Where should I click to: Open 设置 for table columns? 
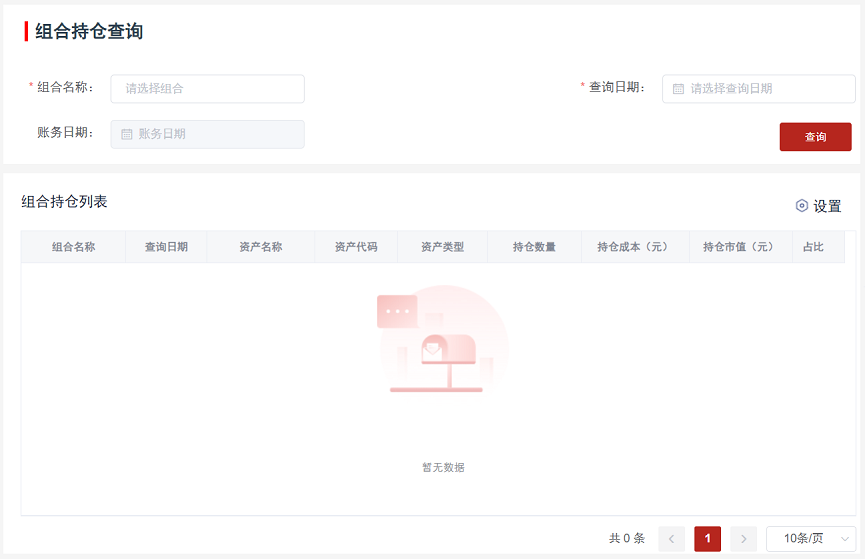click(x=826, y=206)
